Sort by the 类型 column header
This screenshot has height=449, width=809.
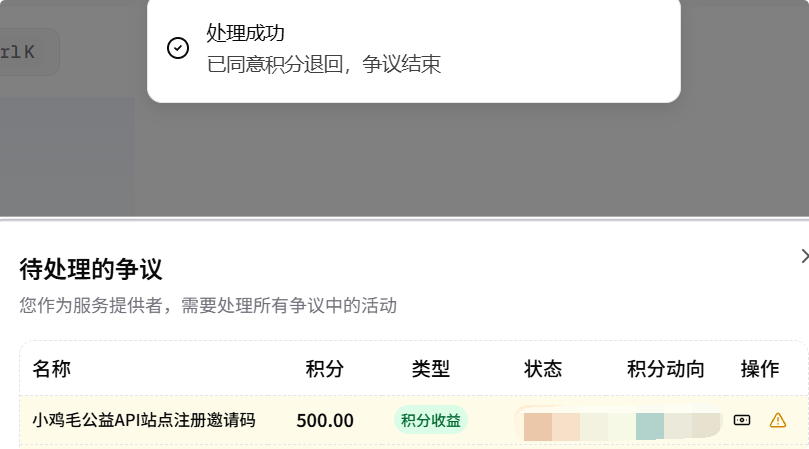[x=431, y=369]
